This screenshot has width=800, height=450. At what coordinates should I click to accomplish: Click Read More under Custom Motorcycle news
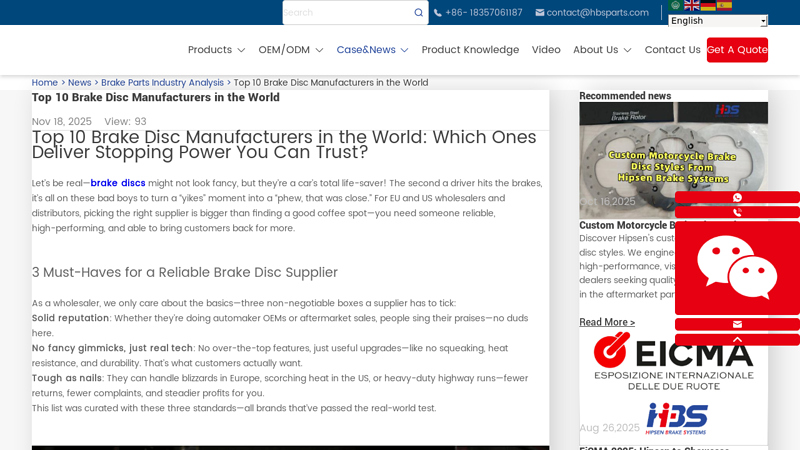[607, 322]
